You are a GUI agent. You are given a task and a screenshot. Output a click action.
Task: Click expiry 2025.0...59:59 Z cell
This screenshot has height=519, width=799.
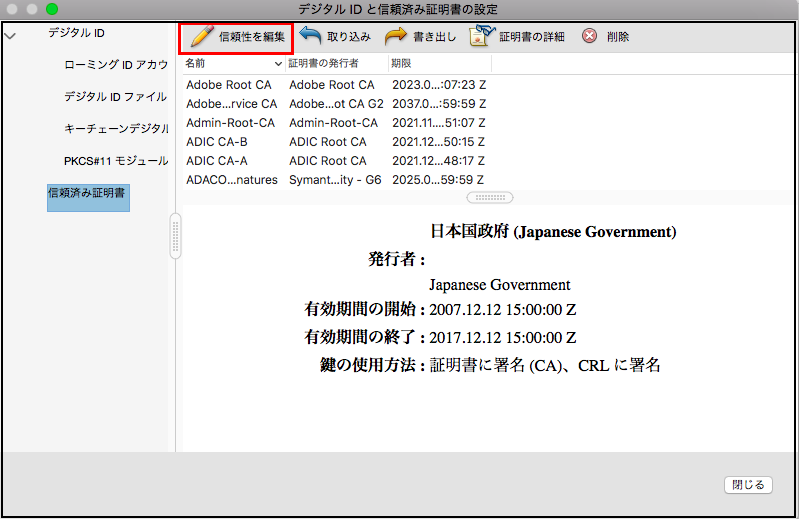[x=438, y=180]
